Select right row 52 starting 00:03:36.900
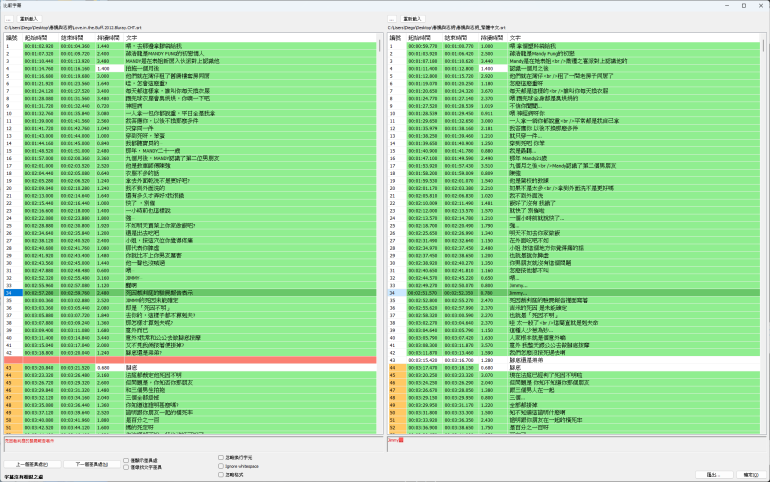Viewport: 770px width, 482px height. [574, 428]
